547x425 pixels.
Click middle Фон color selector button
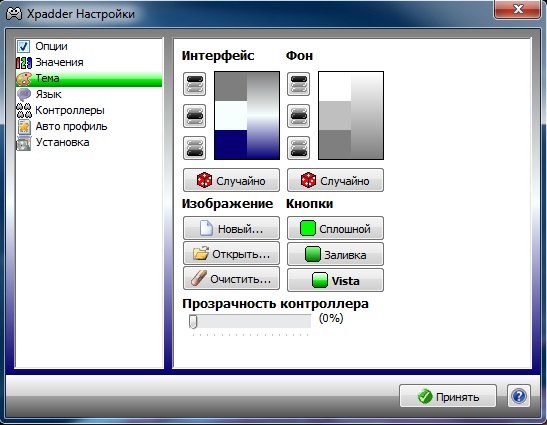pos(298,116)
